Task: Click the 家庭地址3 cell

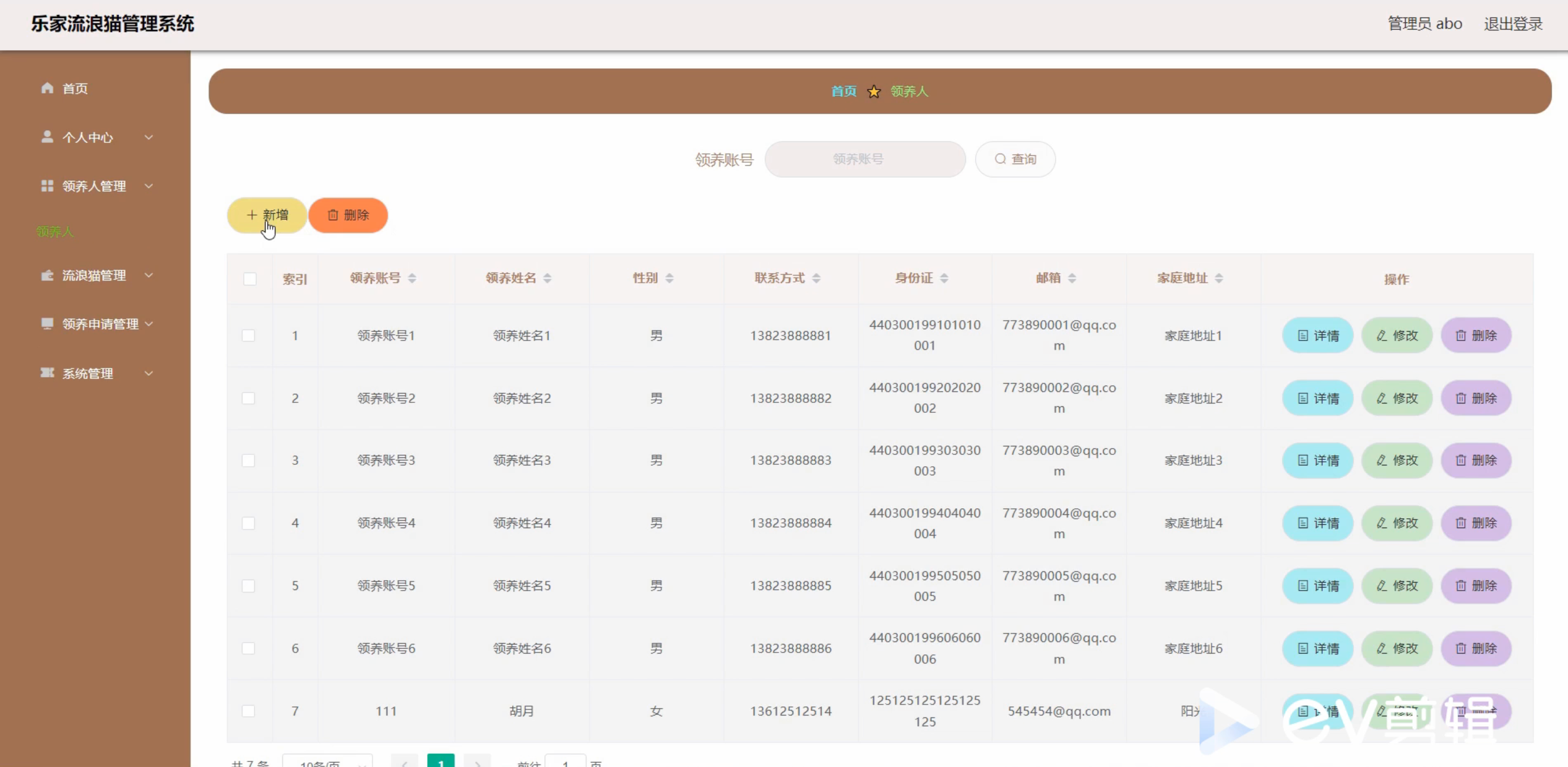Action: tap(1193, 461)
